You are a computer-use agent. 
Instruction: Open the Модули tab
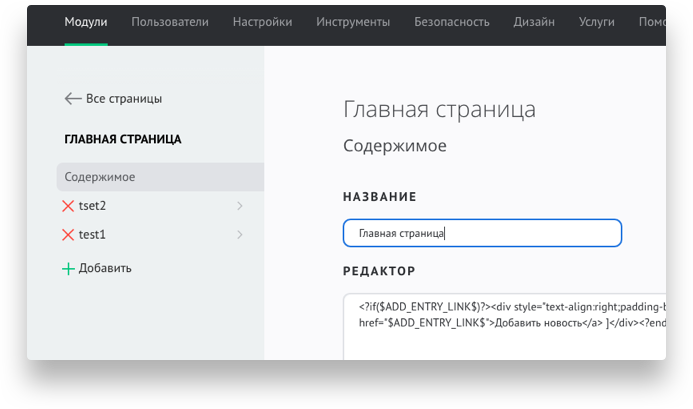click(x=86, y=21)
